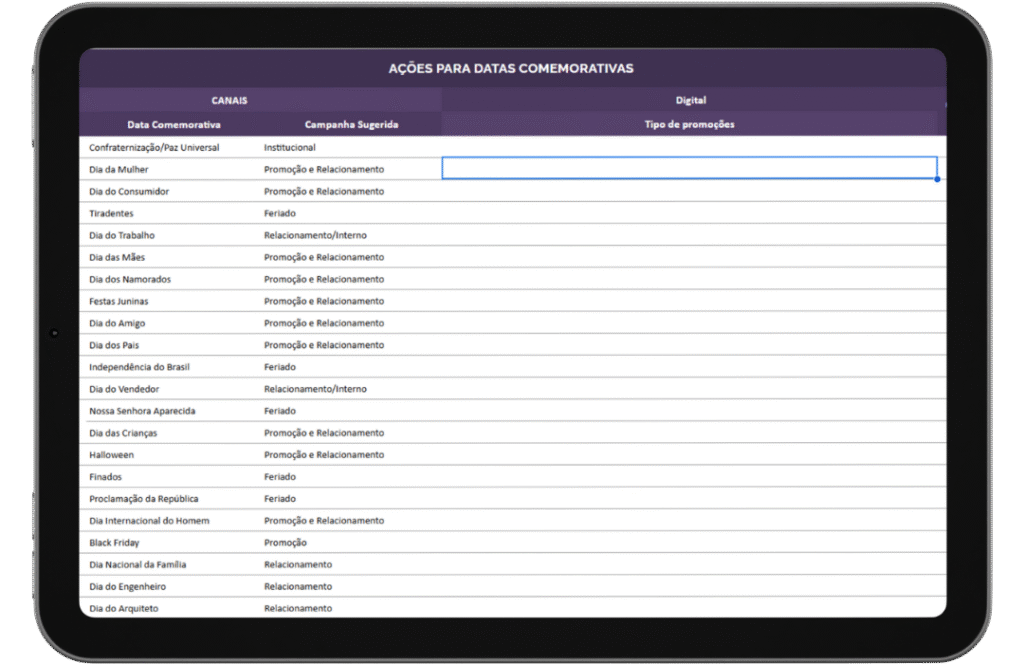Image resolution: width=1024 pixels, height=664 pixels.
Task: Select the 'Confraternização/Paz Universal' cell
Action: click(x=154, y=147)
